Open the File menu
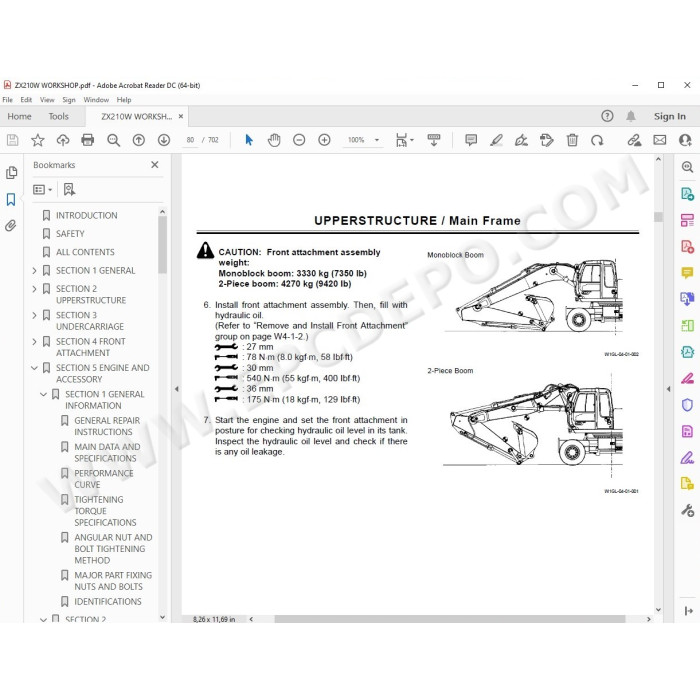Viewport: 700px width, 700px height. 8,100
